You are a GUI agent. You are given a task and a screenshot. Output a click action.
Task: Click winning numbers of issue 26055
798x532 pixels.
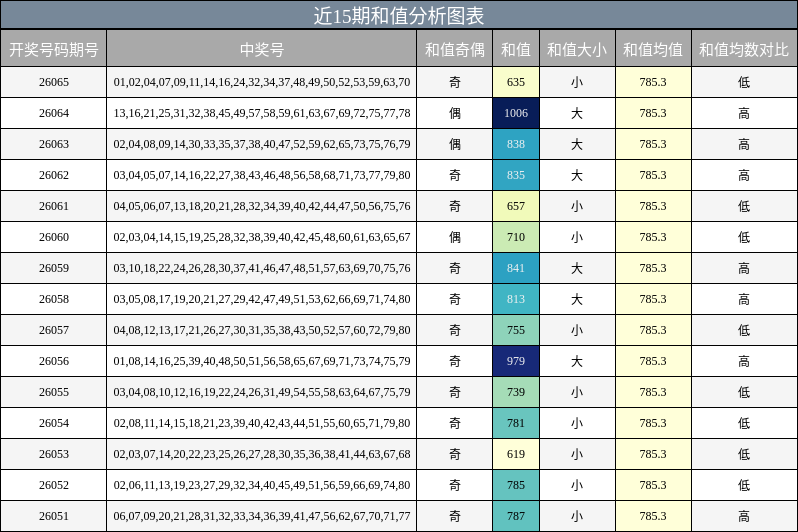[x=262, y=392]
